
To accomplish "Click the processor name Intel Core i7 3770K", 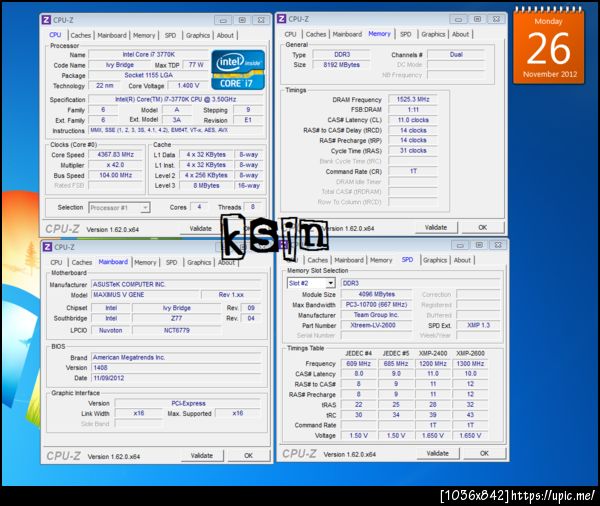I will click(x=148, y=55).
